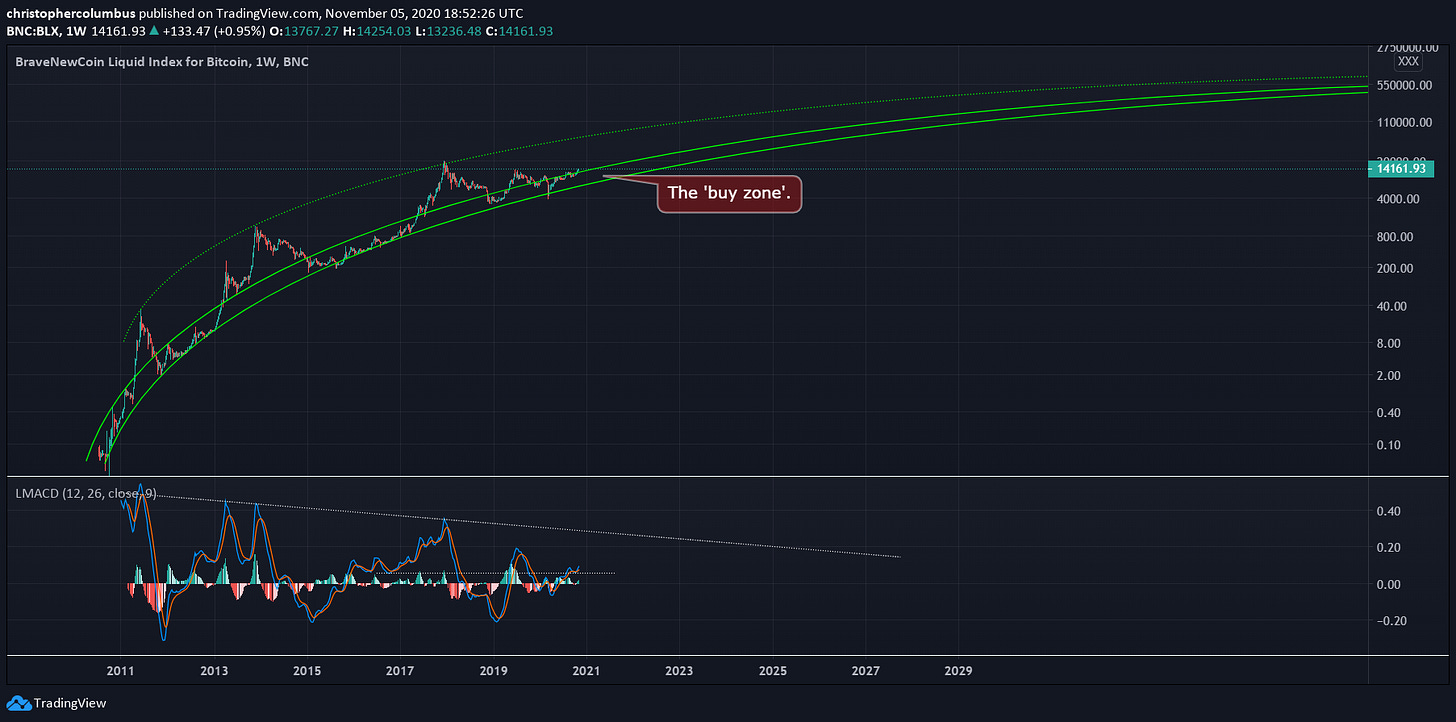1456x722 pixels.
Task: Open the chart title BraveNewCoin Liquid Index
Action: [x=160, y=61]
